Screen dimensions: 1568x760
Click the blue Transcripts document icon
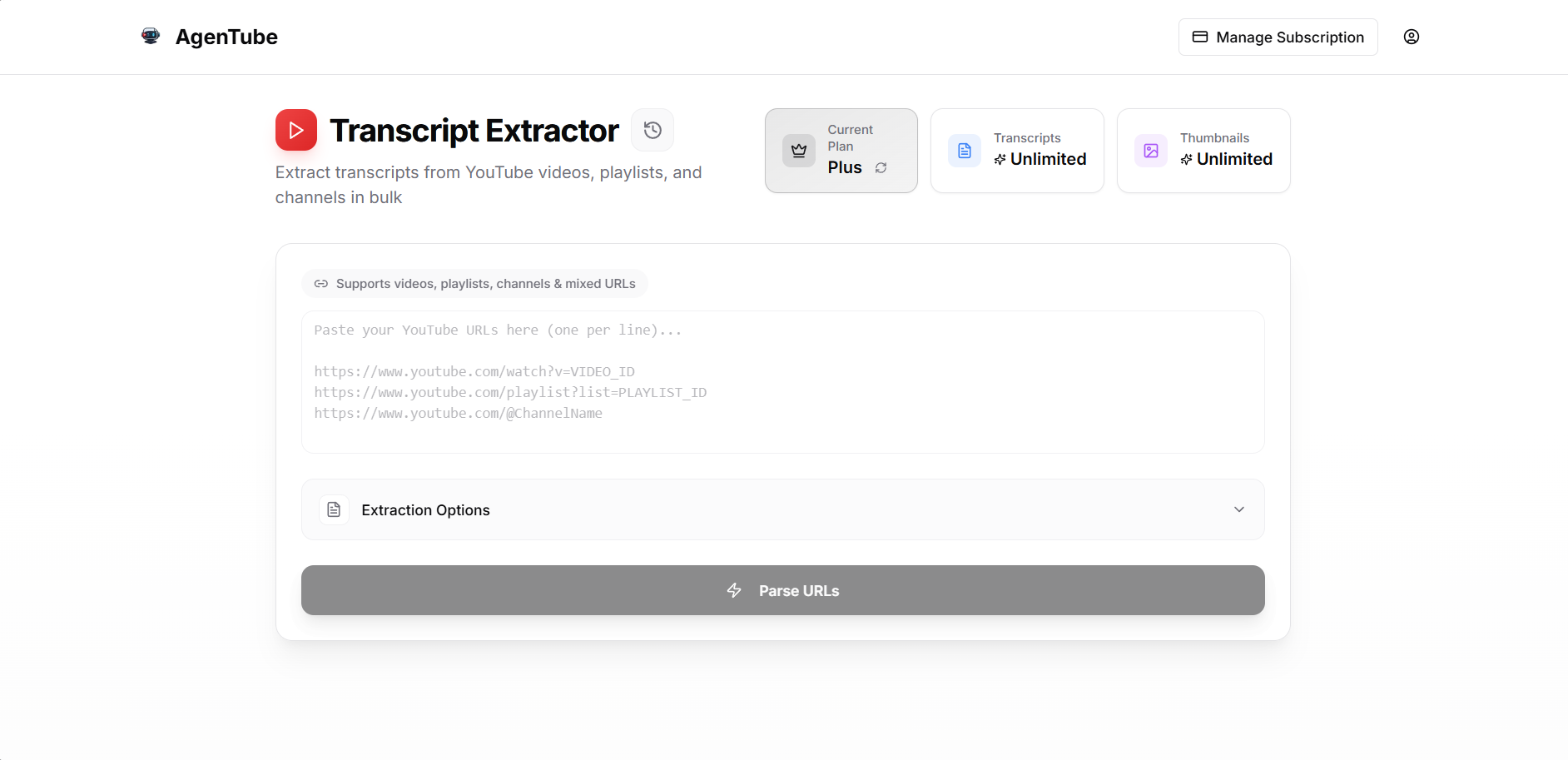tap(964, 151)
